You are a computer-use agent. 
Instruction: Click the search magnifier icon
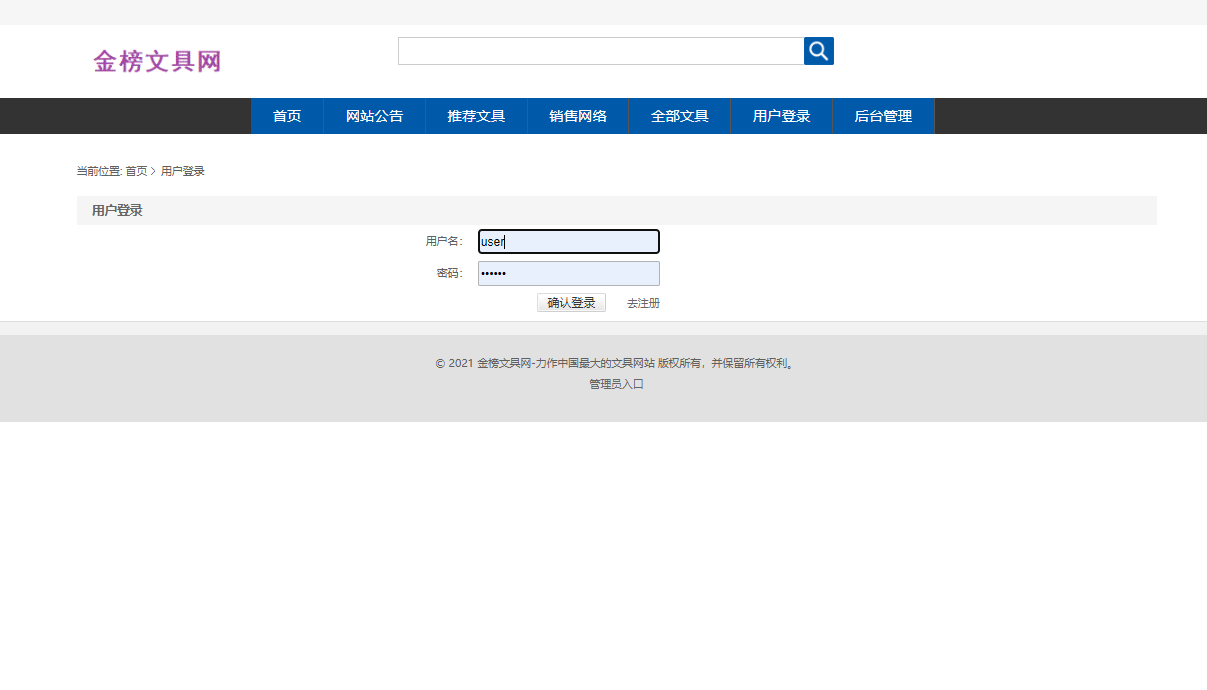click(818, 50)
